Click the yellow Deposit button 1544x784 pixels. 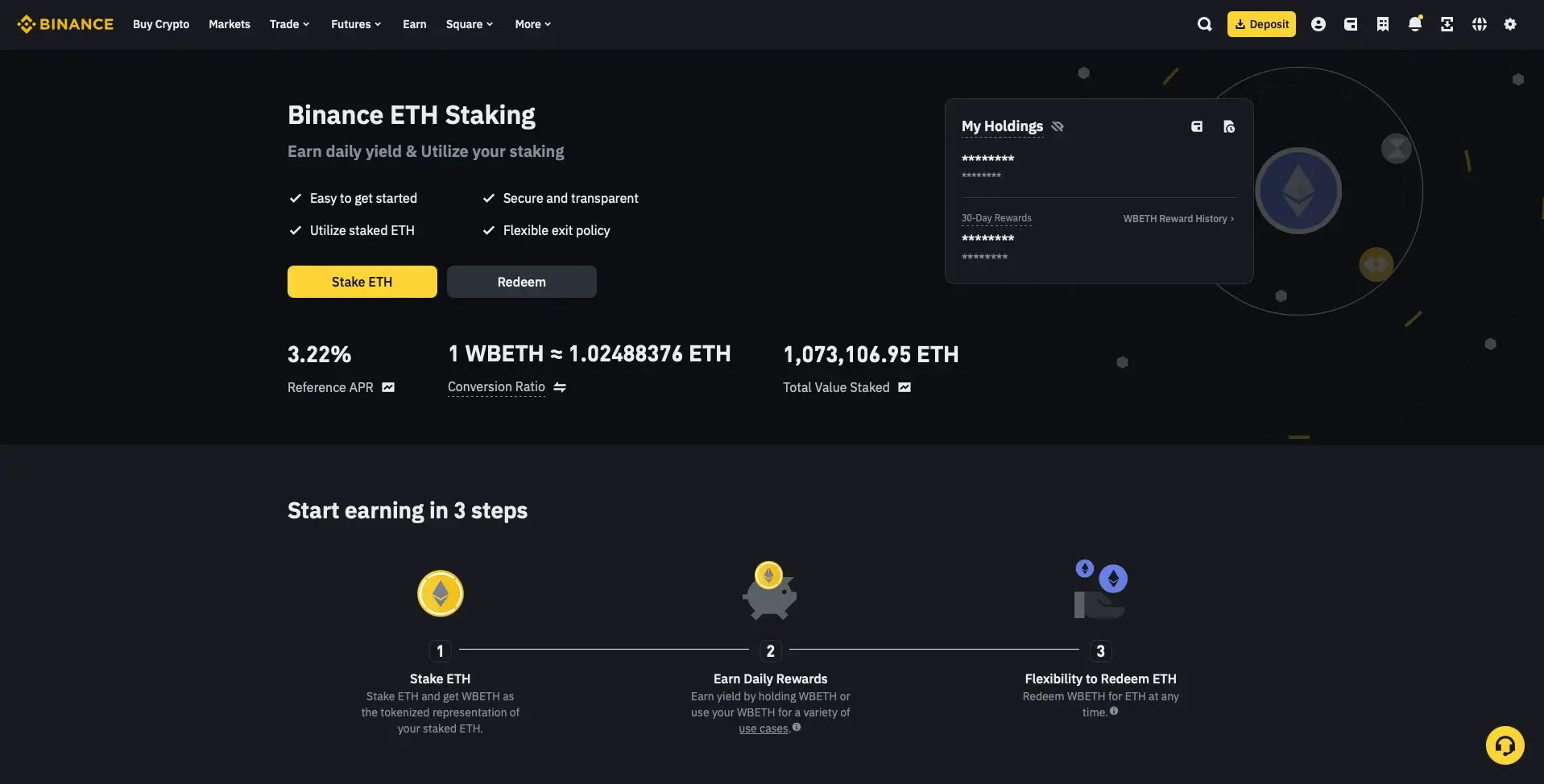(1261, 24)
